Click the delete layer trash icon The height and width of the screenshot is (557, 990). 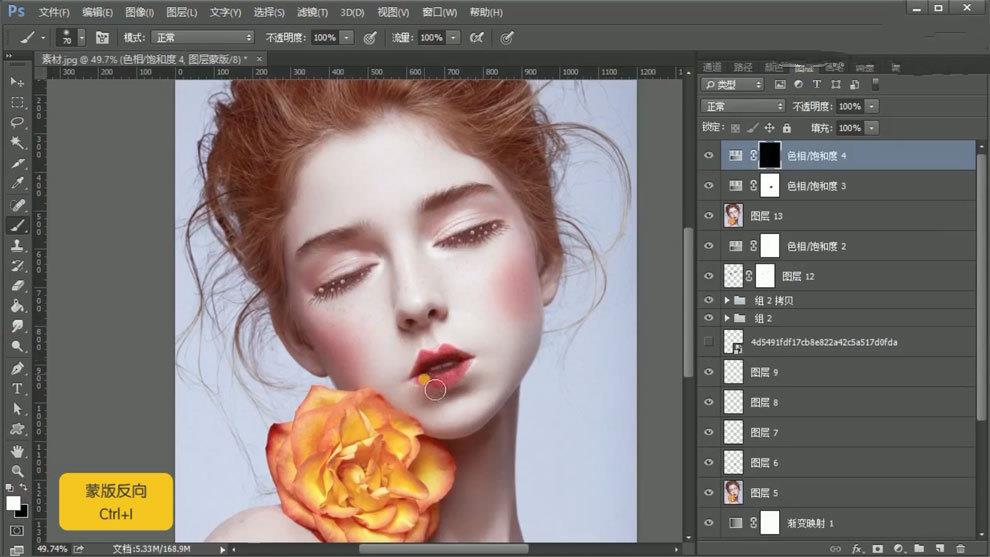(961, 549)
